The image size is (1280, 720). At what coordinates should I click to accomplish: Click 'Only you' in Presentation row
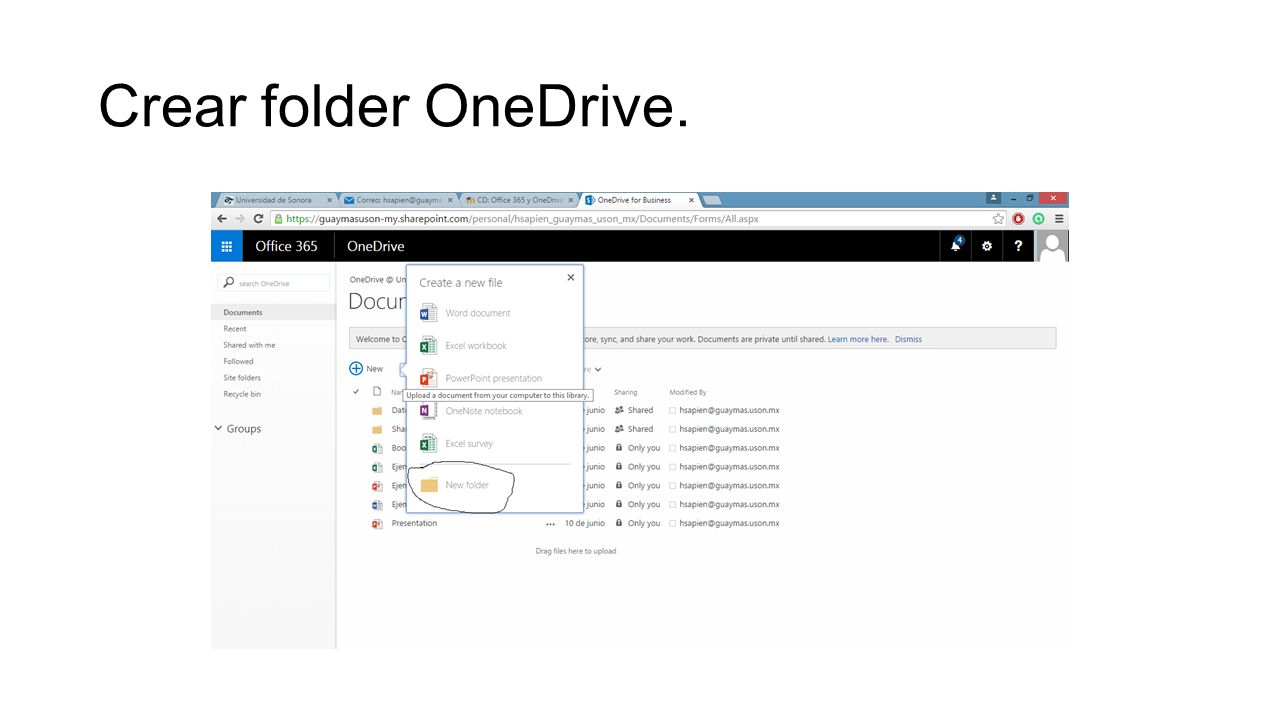644,523
